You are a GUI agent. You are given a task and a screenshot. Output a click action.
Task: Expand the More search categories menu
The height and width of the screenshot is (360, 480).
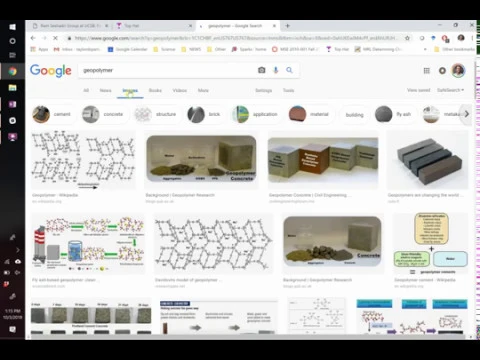pyautogui.click(x=203, y=90)
